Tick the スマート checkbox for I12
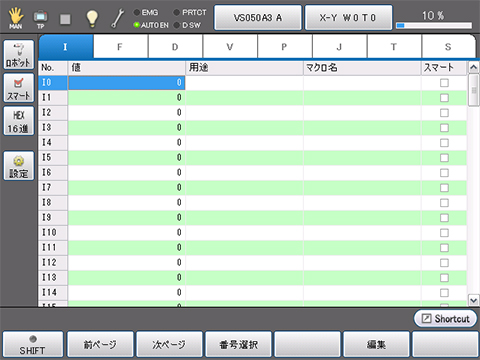The height and width of the screenshot is (360, 480). click(444, 263)
